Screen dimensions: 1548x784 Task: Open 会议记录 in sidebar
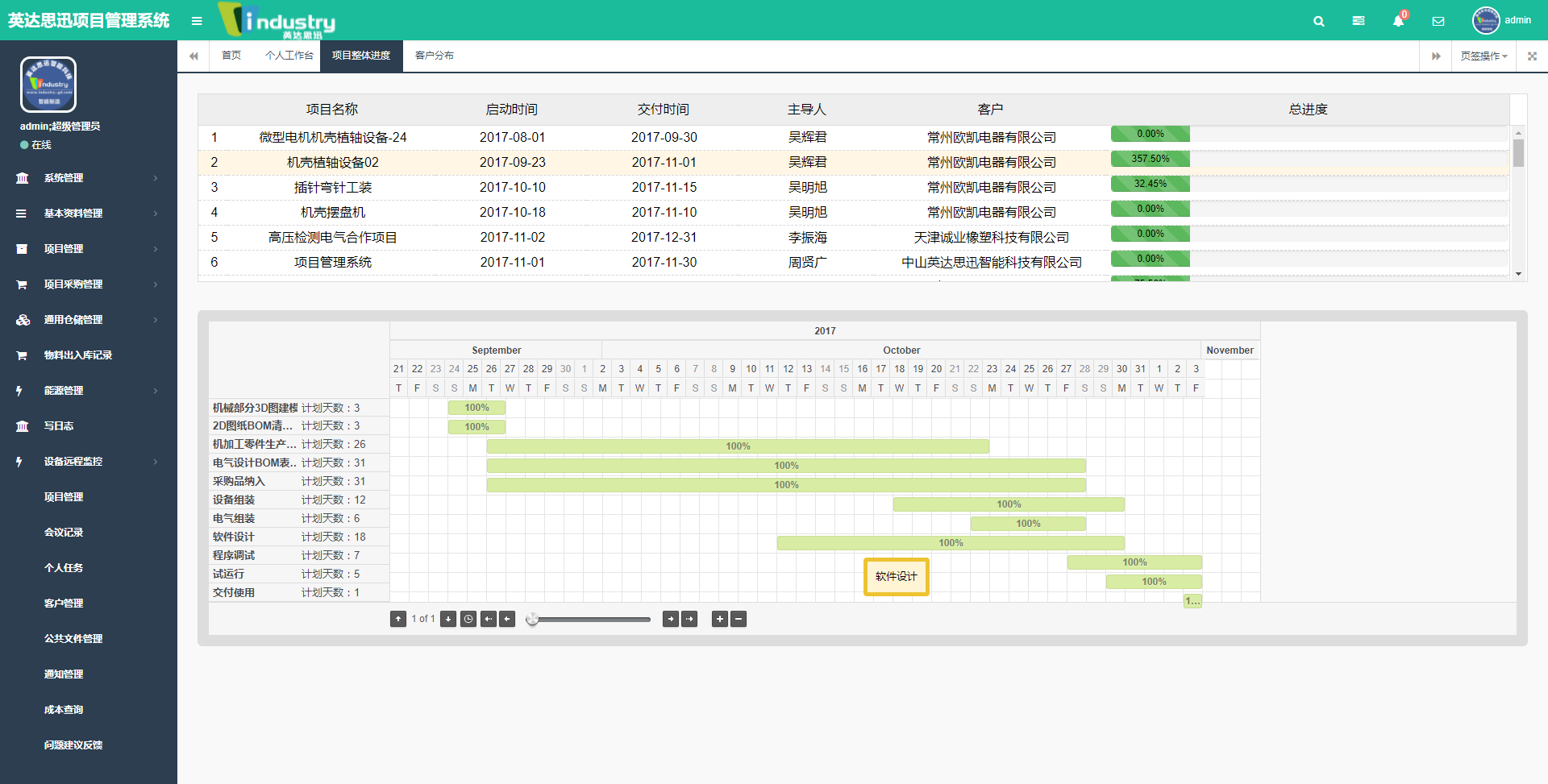coord(89,533)
